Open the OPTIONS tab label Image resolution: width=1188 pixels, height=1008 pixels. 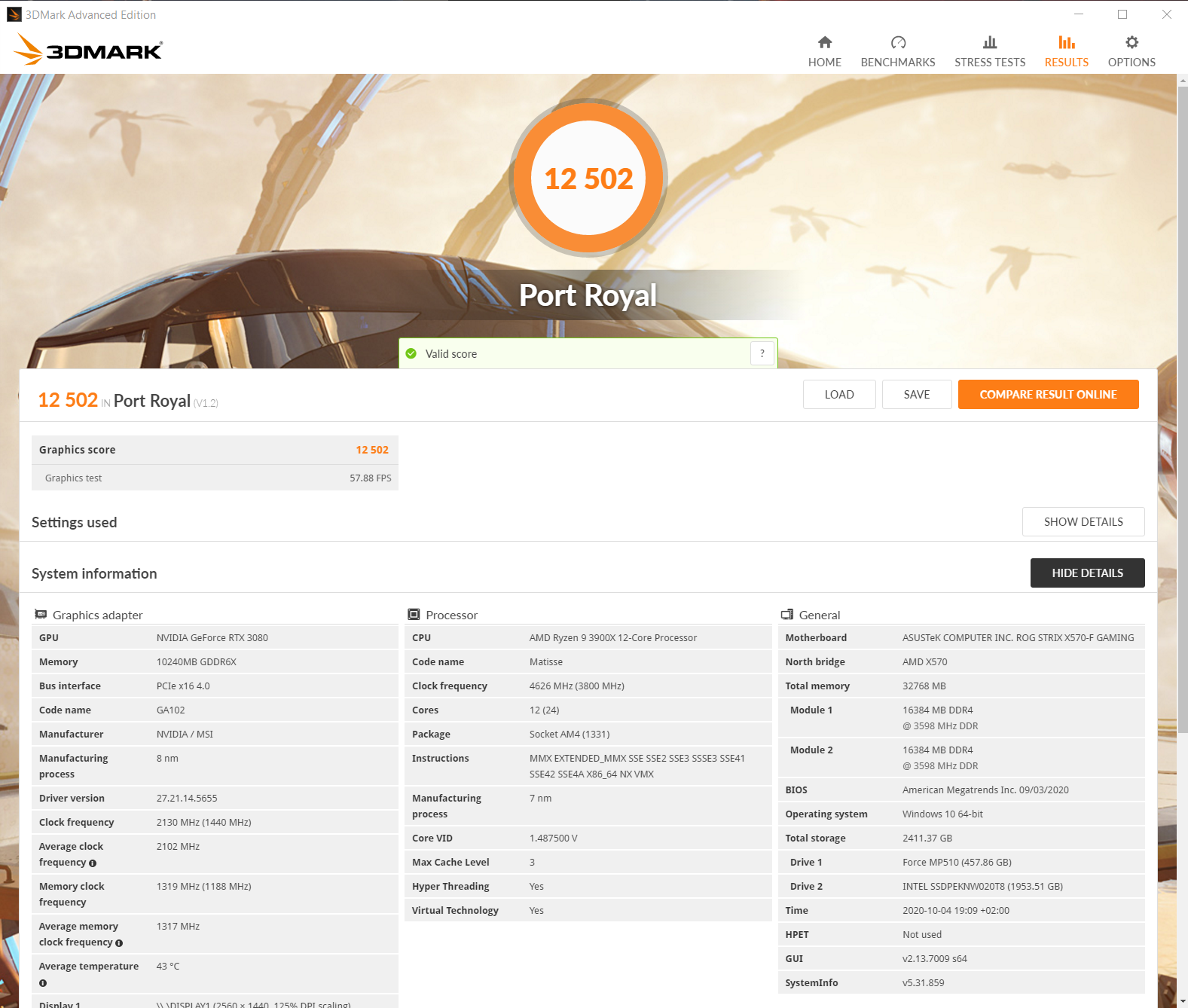point(1132,63)
